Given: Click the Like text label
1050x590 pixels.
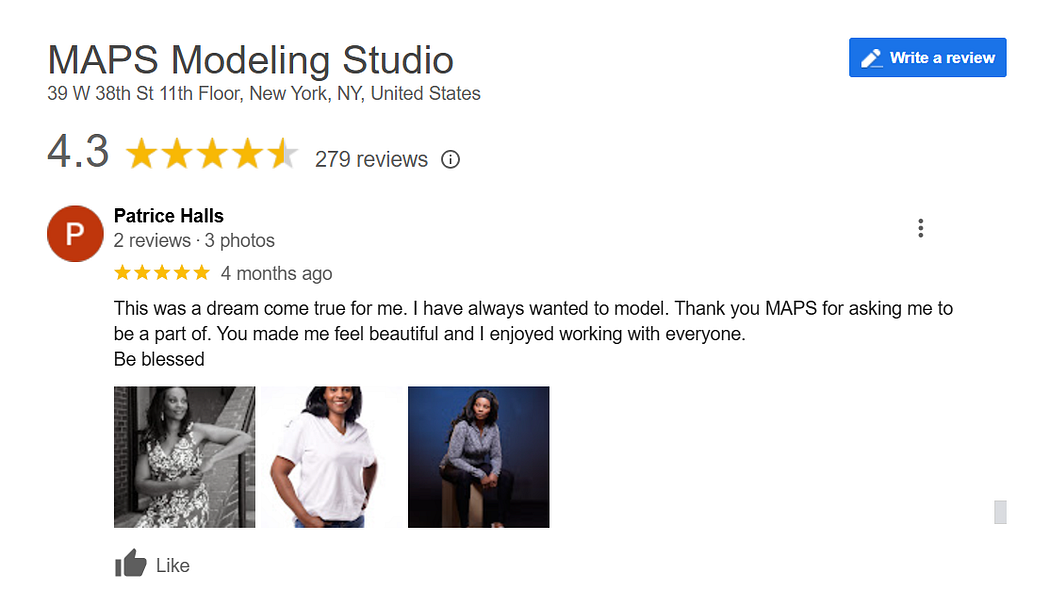Looking at the screenshot, I should coord(173,566).
